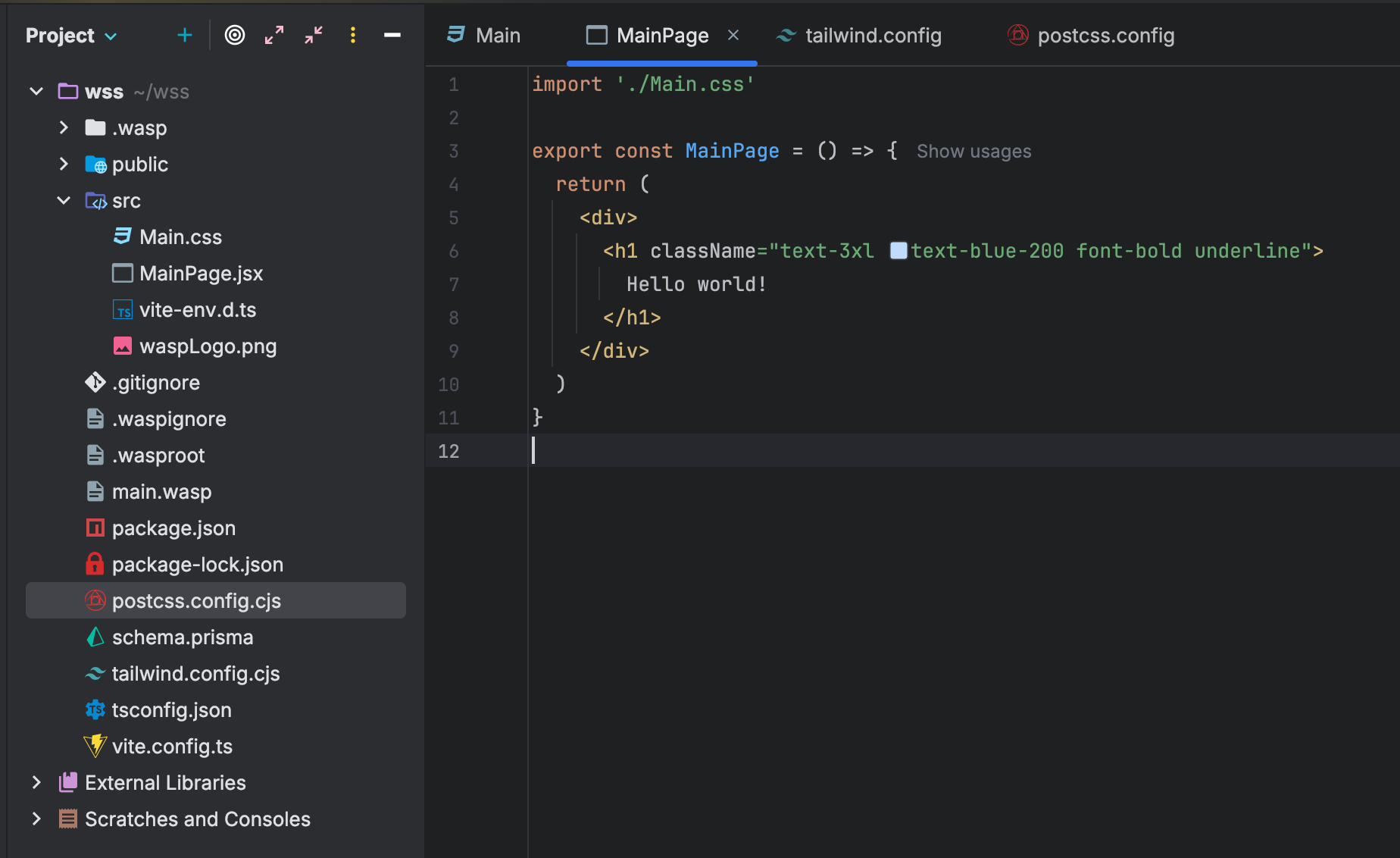This screenshot has width=1400, height=858.
Task: Switch to postcss.config tab
Action: pyautogui.click(x=1091, y=36)
